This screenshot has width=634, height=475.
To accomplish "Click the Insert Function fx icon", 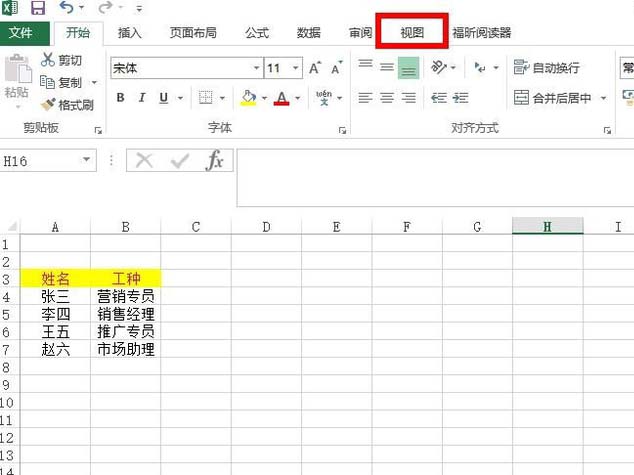I will tap(214, 161).
